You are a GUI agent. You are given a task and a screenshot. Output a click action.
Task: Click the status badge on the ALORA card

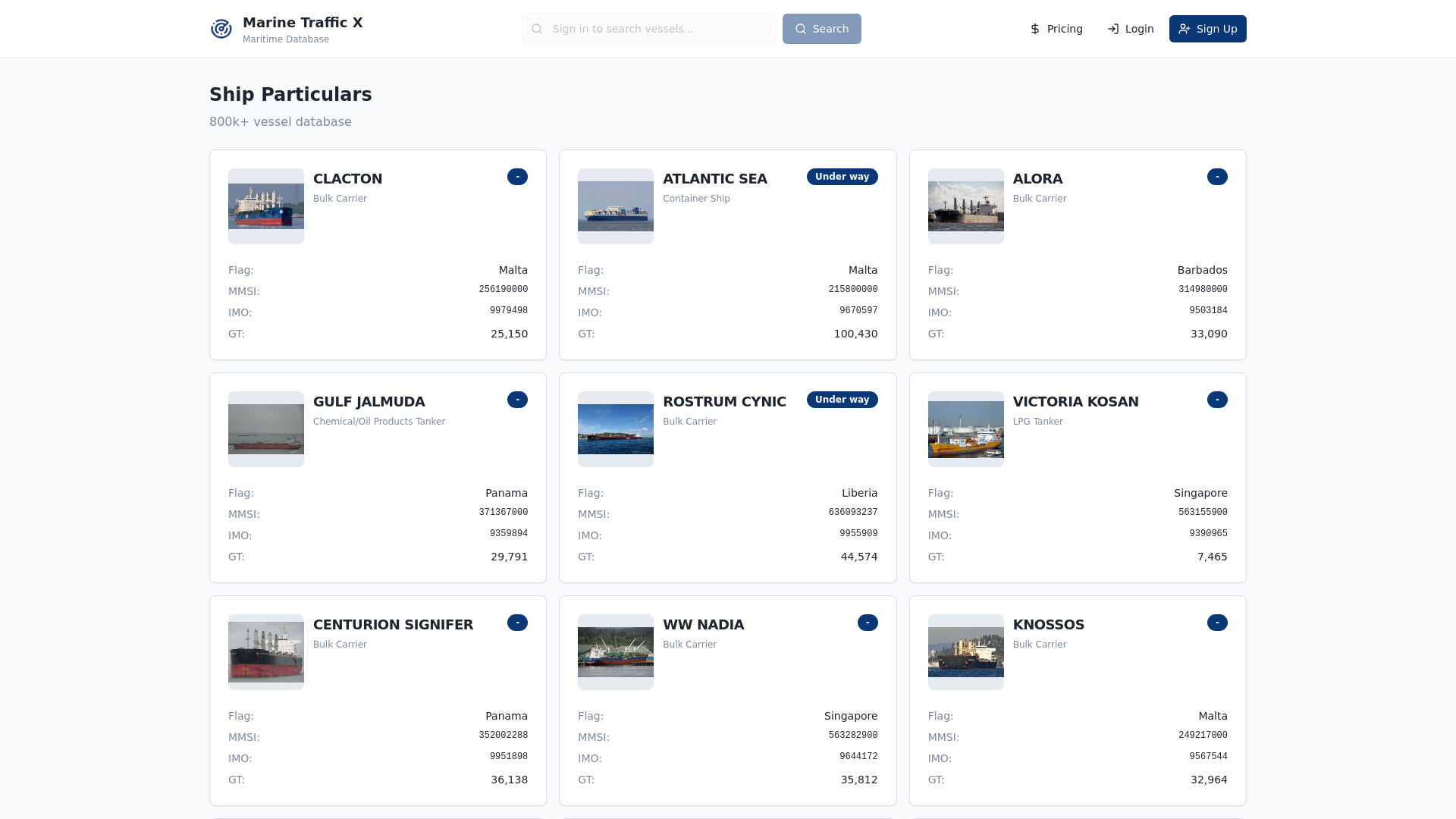pos(1217,177)
